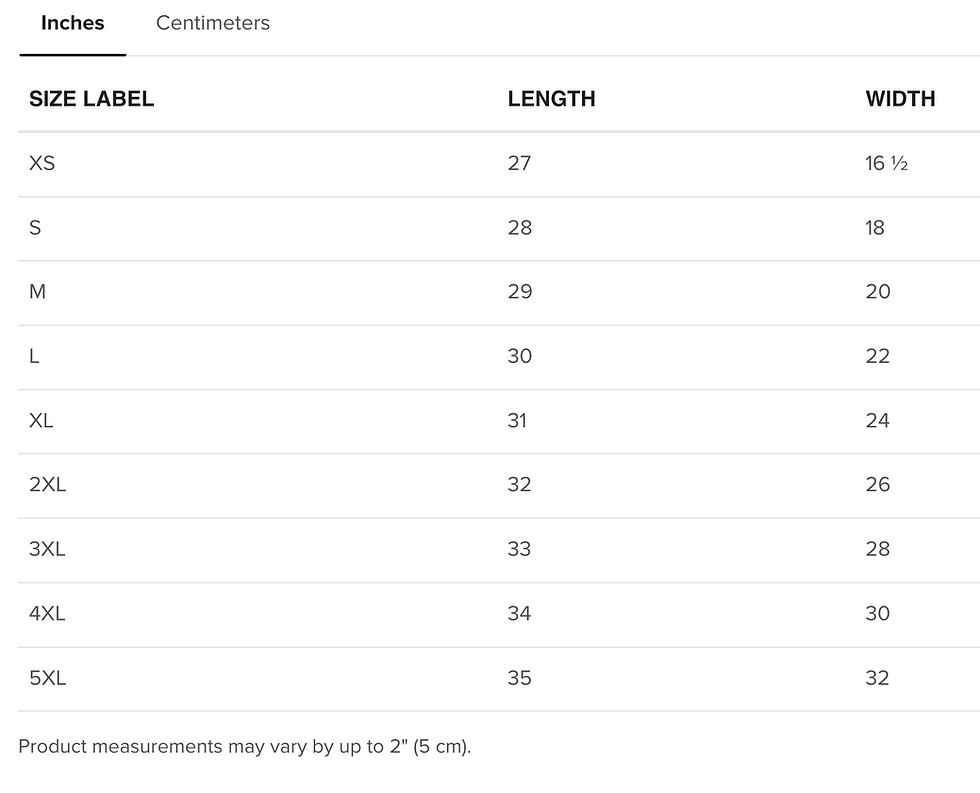The height and width of the screenshot is (793, 980).
Task: Select the 3XL size row label
Action: tap(47, 549)
